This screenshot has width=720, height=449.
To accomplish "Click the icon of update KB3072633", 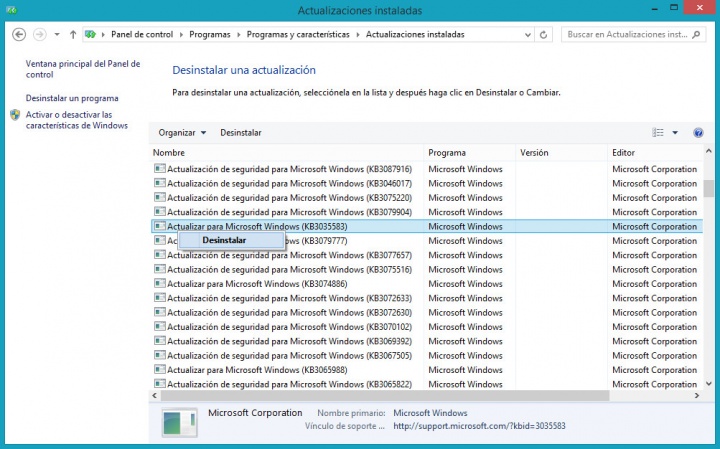I will tap(160, 298).
